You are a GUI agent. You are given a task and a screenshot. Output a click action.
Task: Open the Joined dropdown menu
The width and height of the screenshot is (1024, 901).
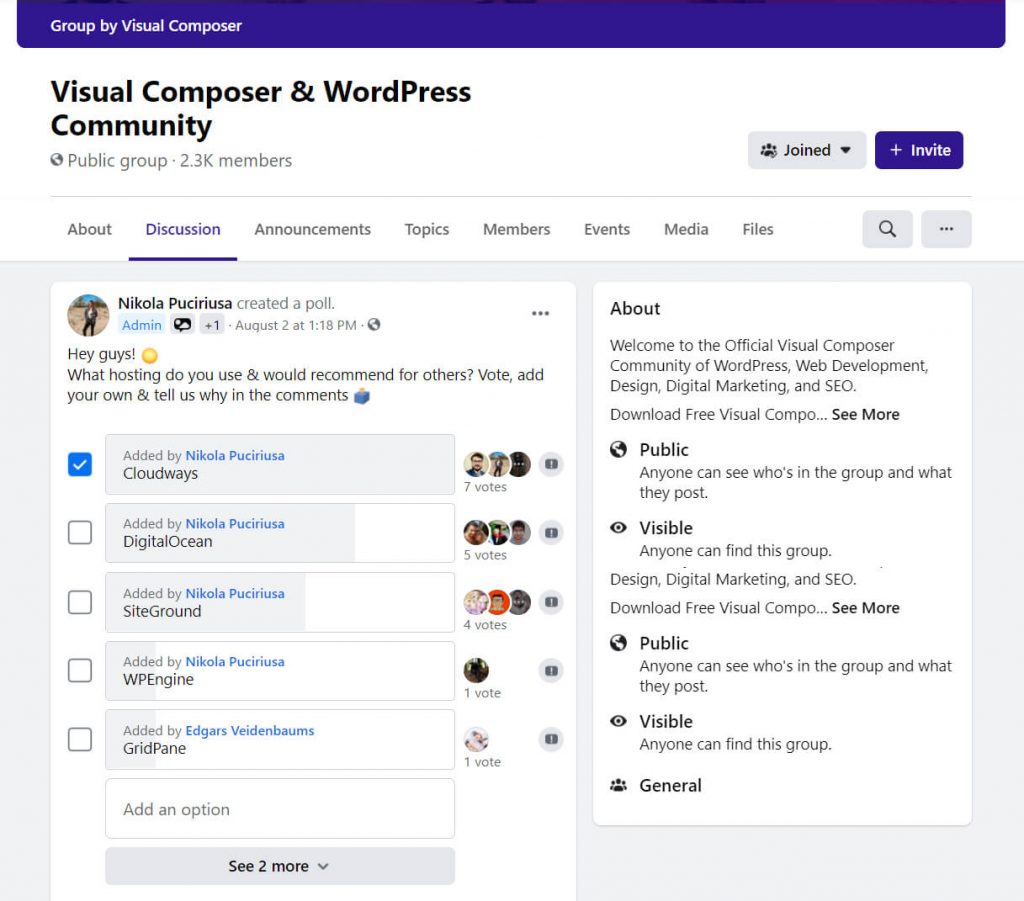[x=807, y=150]
